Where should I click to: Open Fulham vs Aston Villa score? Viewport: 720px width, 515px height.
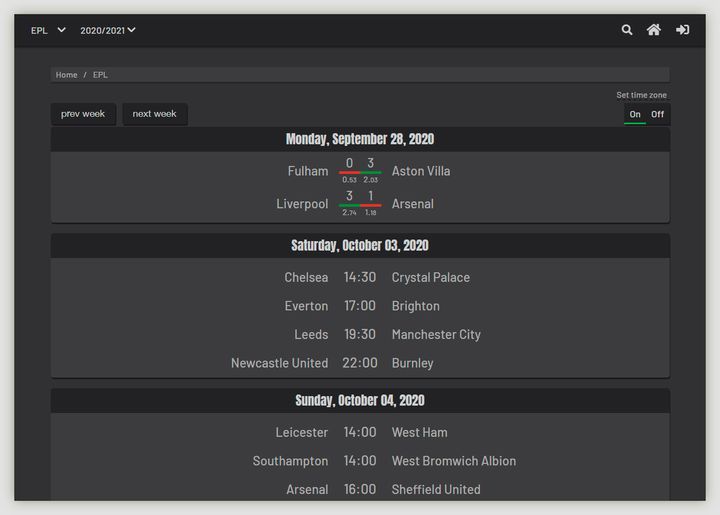(x=360, y=168)
